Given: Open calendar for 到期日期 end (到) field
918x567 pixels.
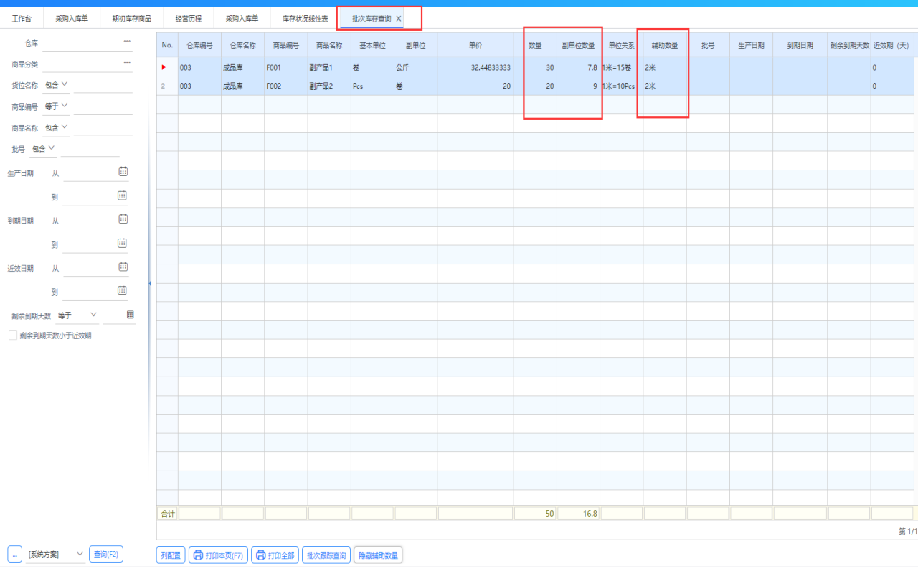Looking at the screenshot, I should click(x=123, y=243).
